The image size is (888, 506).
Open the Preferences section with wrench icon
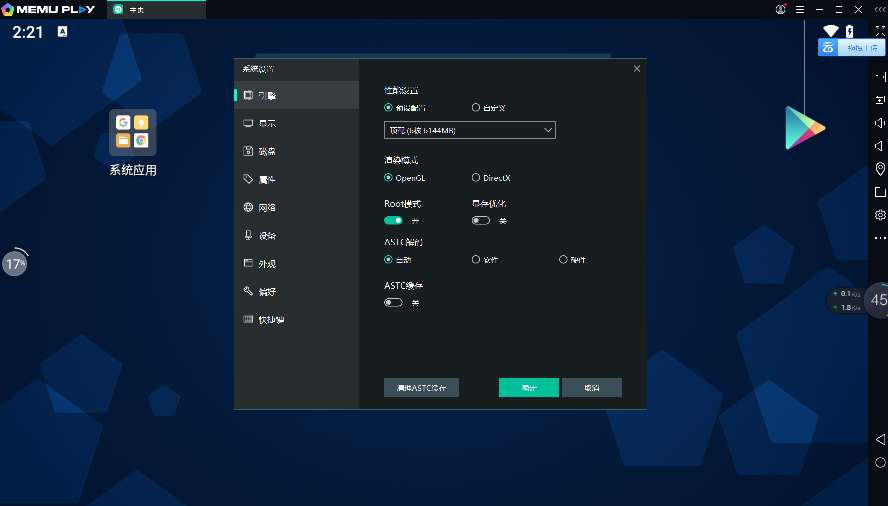pos(296,291)
